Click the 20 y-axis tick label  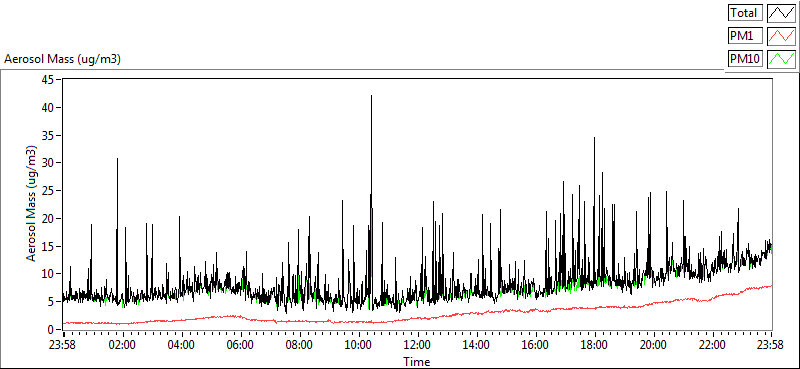tap(48, 218)
